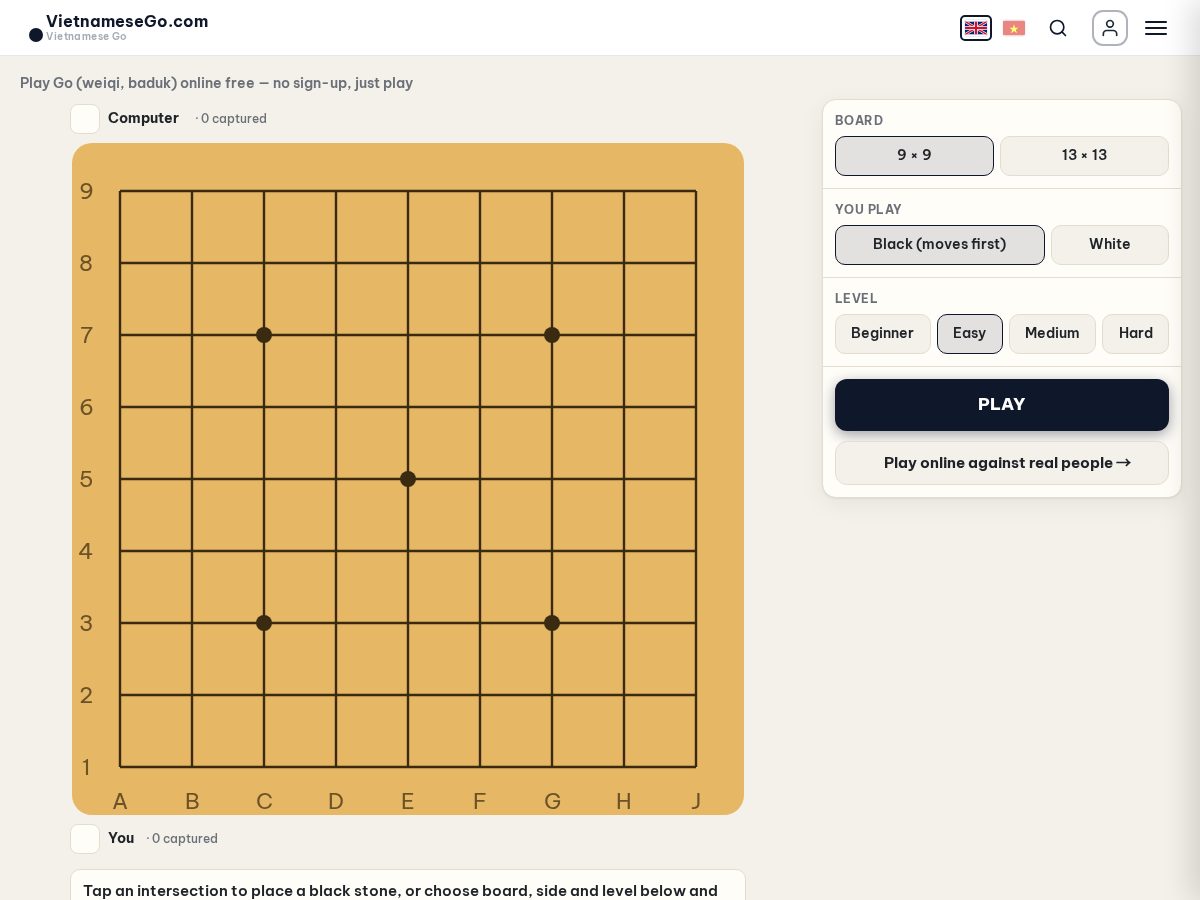Set level to Medium

(1052, 334)
